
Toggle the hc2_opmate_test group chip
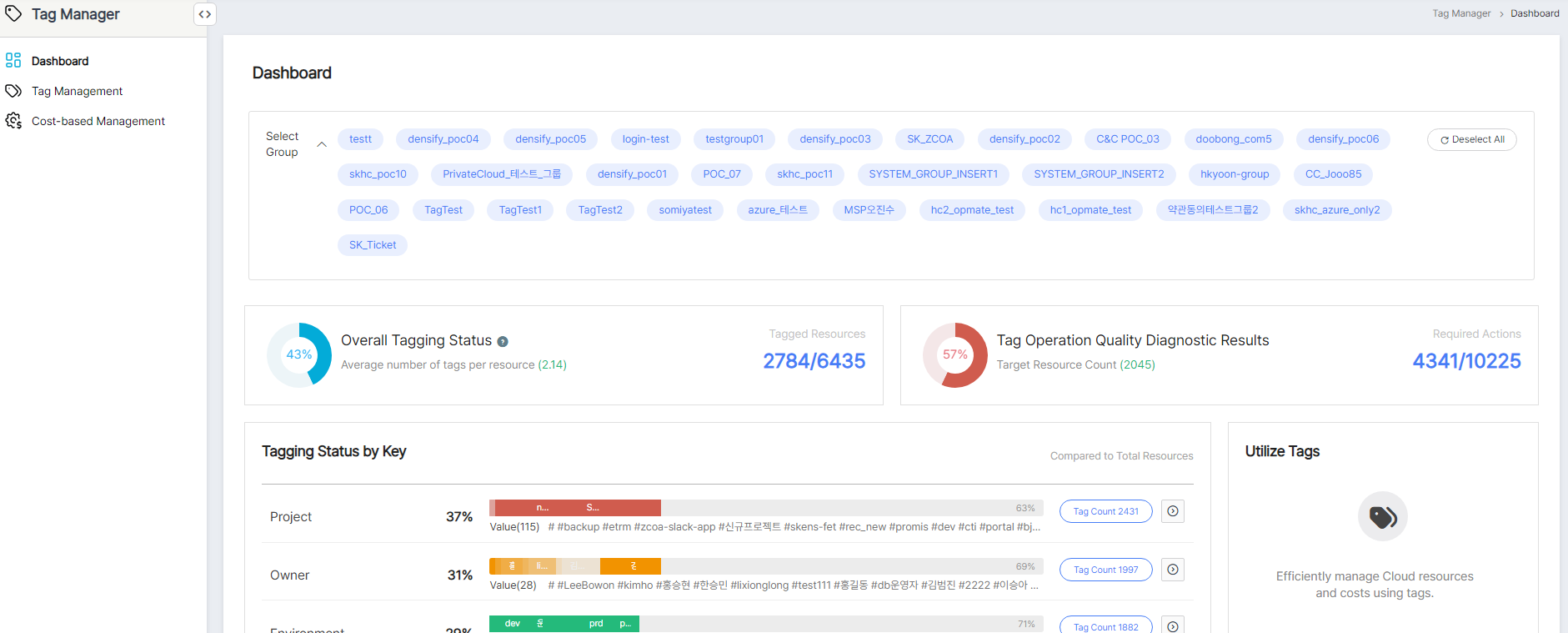click(x=973, y=210)
